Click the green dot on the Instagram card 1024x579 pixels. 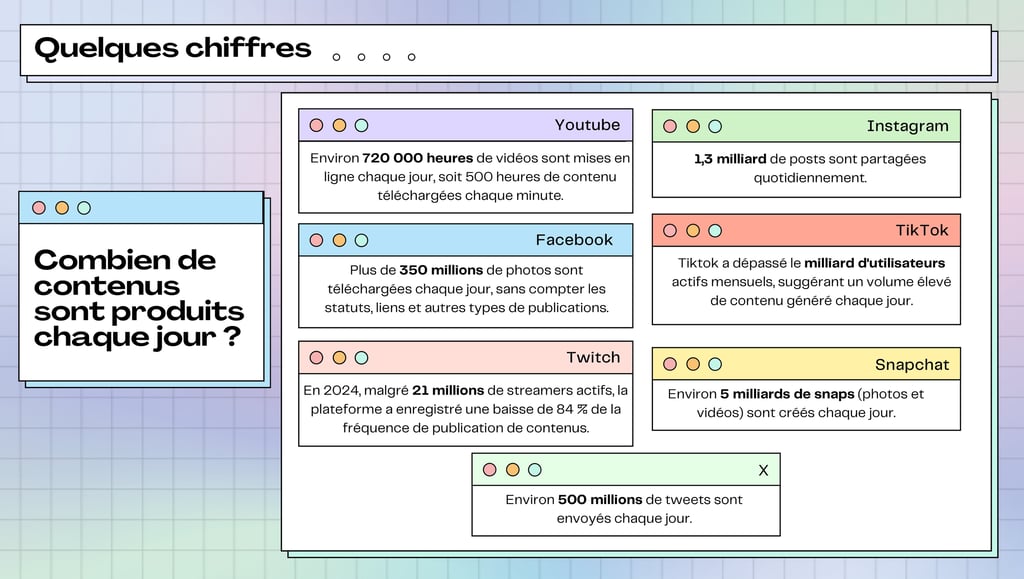(x=716, y=127)
